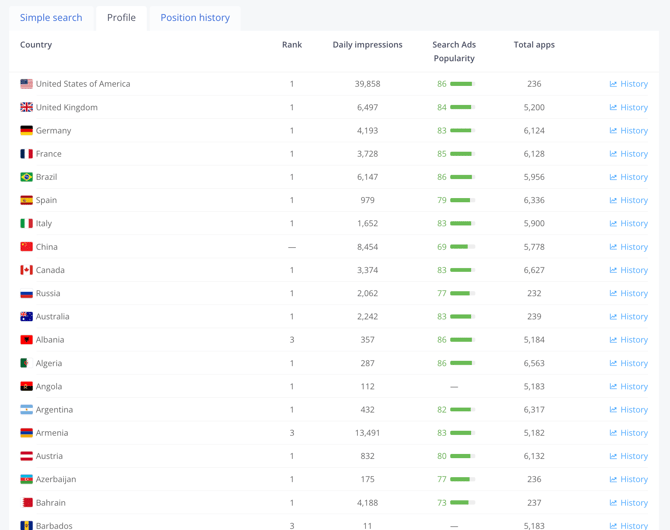The width and height of the screenshot is (670, 530).
Task: Open History link for Armenia
Action: [x=628, y=433]
